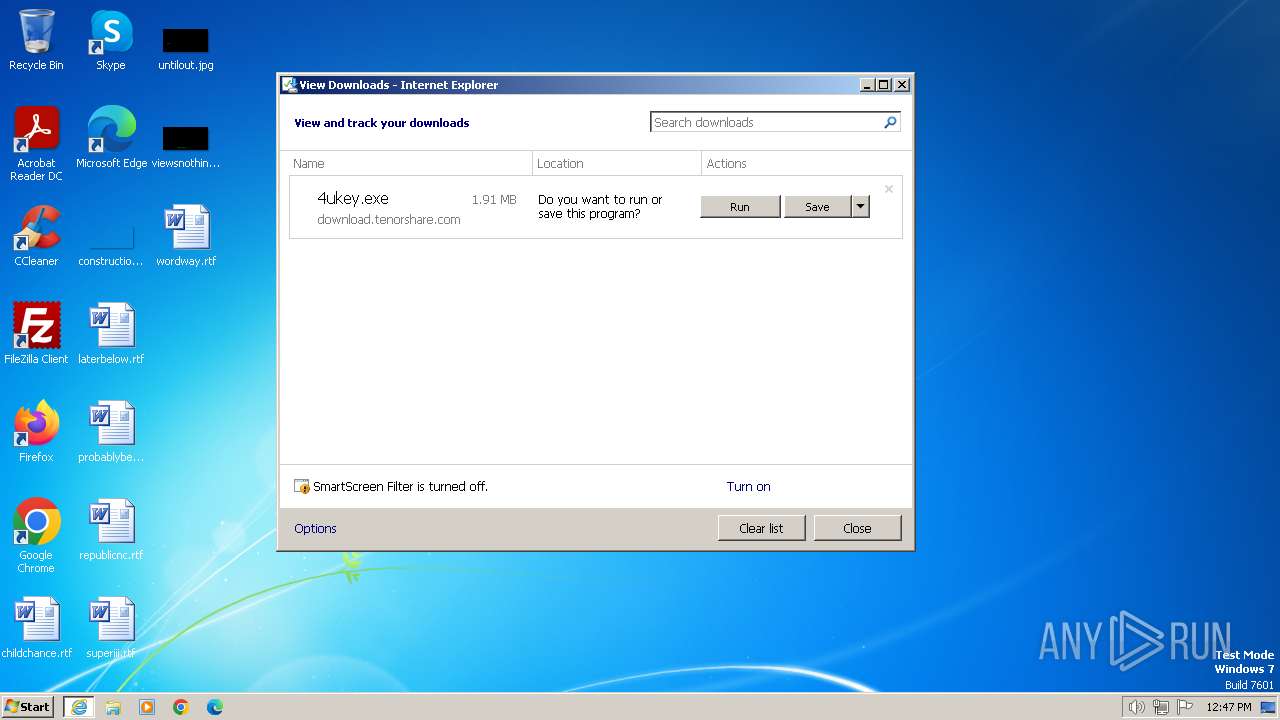
Task: Select the laterbelow.rtf document icon
Action: [111, 334]
